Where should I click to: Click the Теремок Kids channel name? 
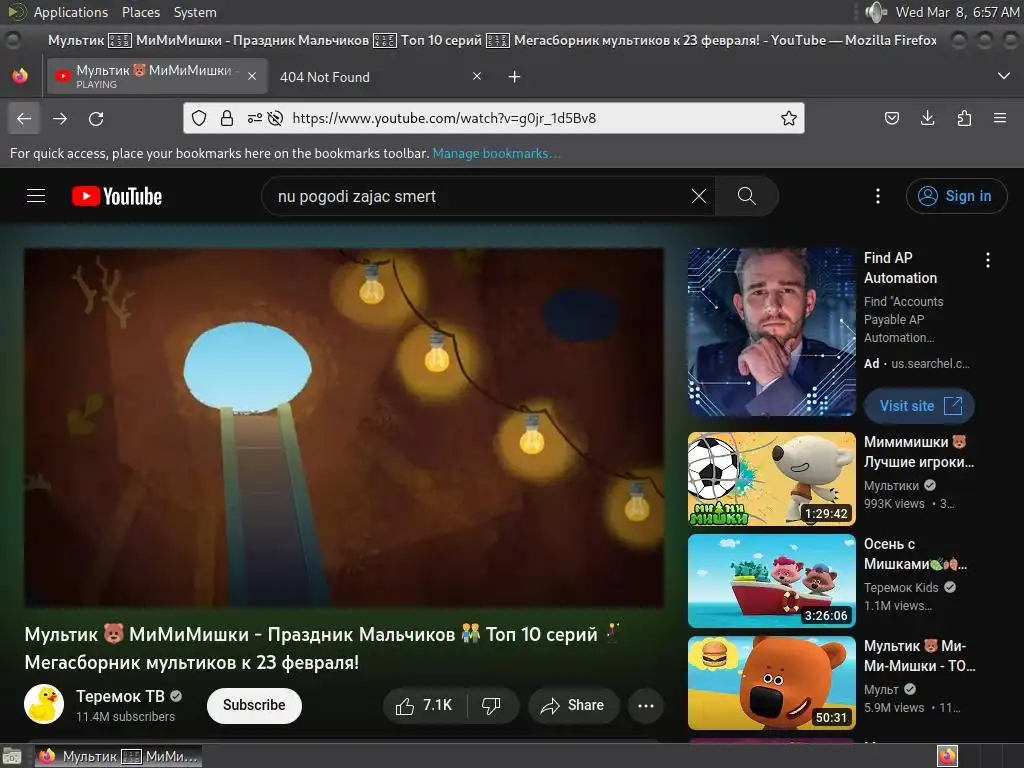(901, 588)
